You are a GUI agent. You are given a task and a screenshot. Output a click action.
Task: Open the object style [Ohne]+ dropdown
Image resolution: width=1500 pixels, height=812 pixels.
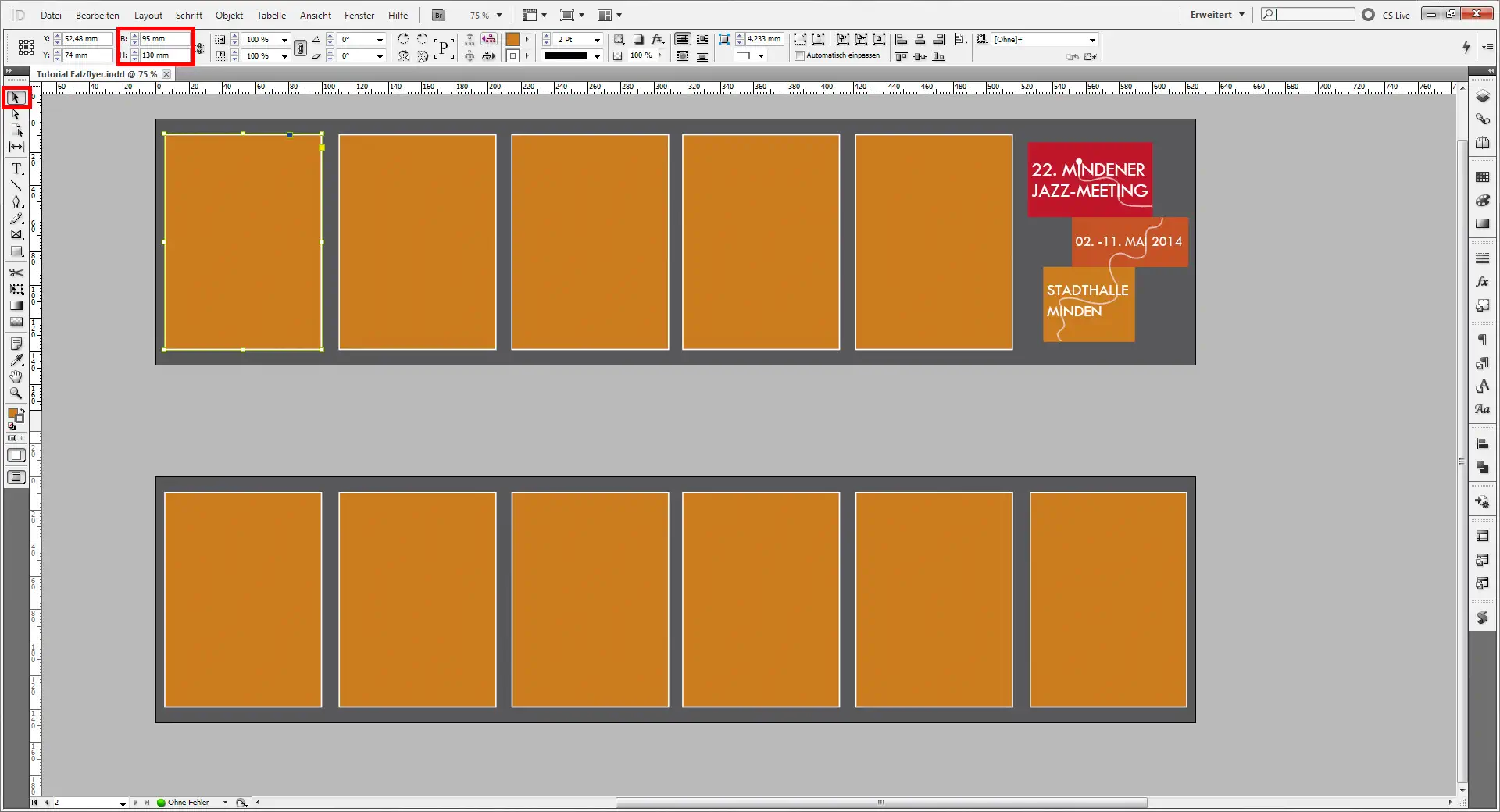(x=1091, y=39)
